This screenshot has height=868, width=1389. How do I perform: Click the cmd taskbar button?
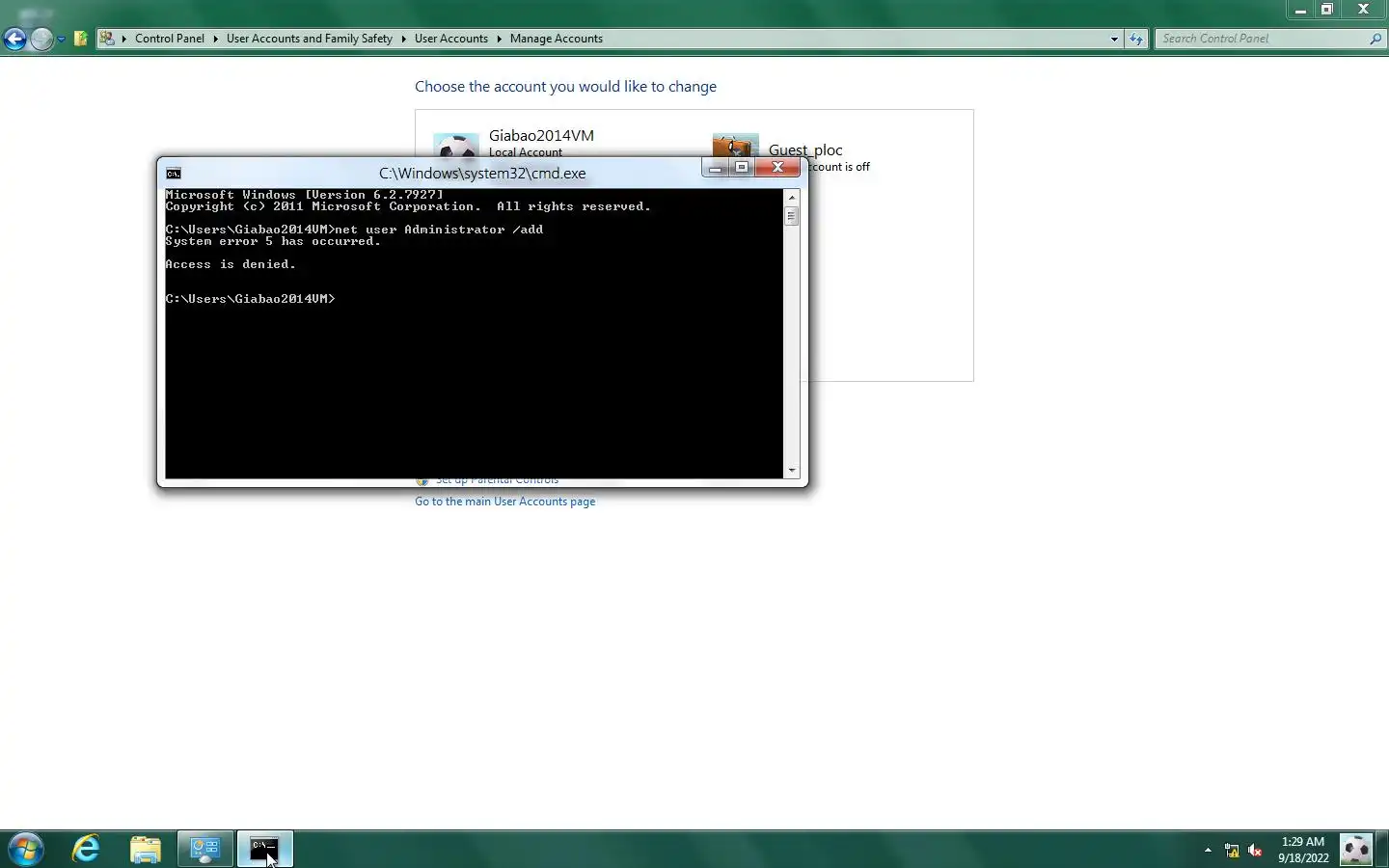[264, 850]
